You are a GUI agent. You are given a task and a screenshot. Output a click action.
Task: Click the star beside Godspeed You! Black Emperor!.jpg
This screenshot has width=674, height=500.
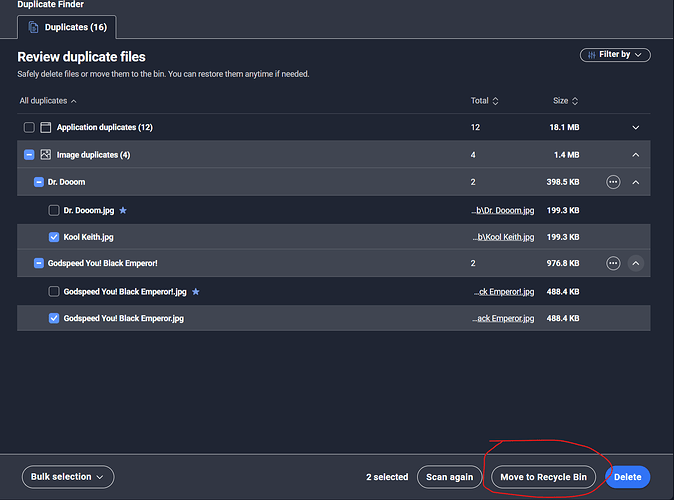tap(196, 291)
